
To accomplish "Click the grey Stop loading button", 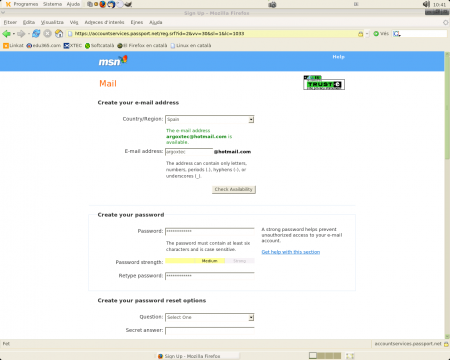I will (x=48, y=34).
